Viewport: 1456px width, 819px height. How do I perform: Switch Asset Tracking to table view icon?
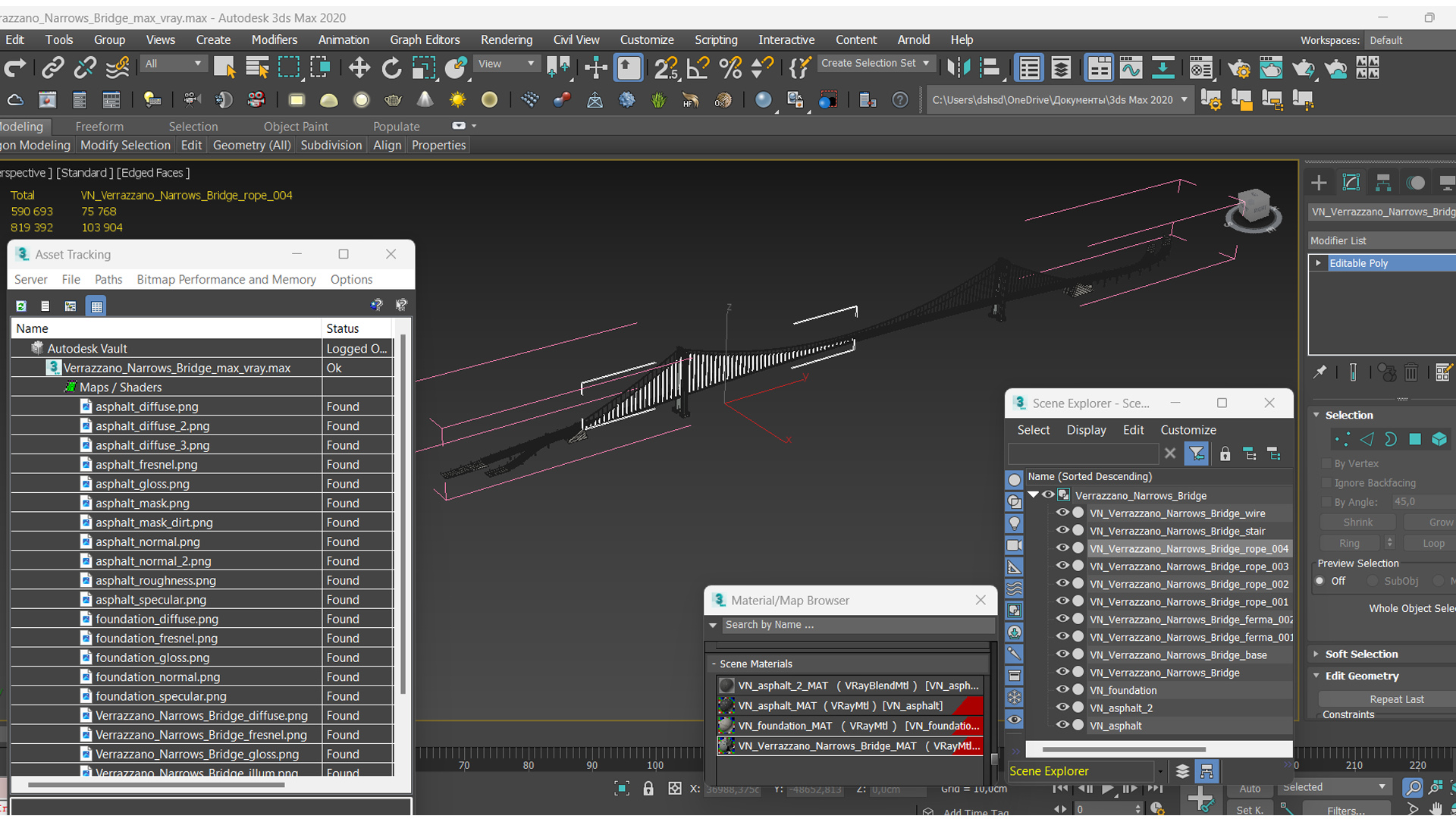point(96,306)
